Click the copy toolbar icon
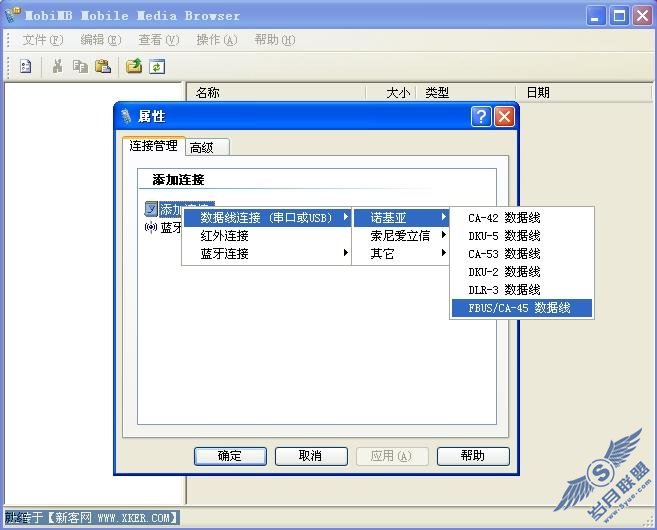Viewport: 657px width, 530px height. click(x=80, y=66)
